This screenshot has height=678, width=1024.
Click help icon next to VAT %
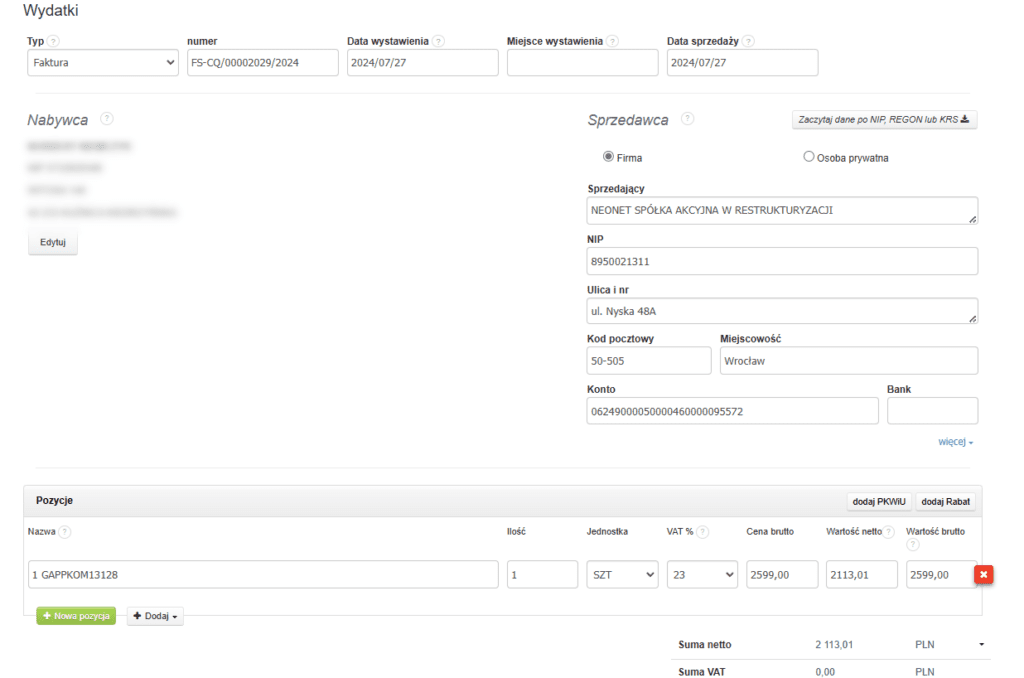pyautogui.click(x=703, y=531)
